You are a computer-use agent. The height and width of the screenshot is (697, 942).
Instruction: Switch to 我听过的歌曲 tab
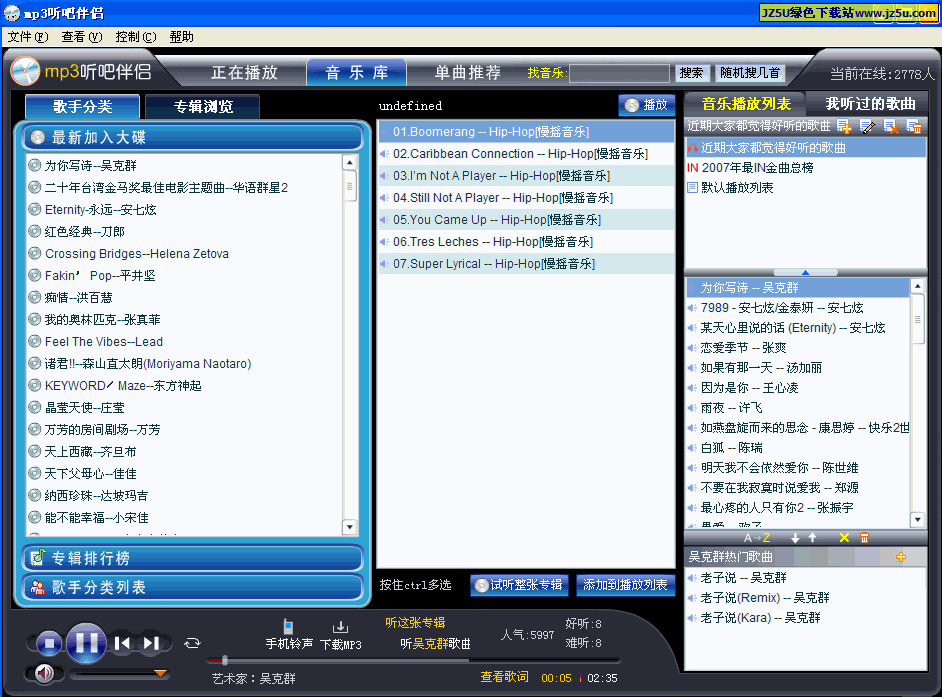tap(870, 104)
